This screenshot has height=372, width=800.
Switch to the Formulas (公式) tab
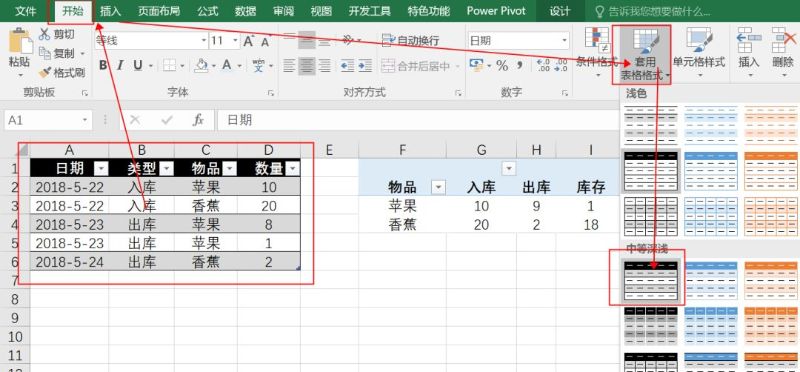point(207,11)
